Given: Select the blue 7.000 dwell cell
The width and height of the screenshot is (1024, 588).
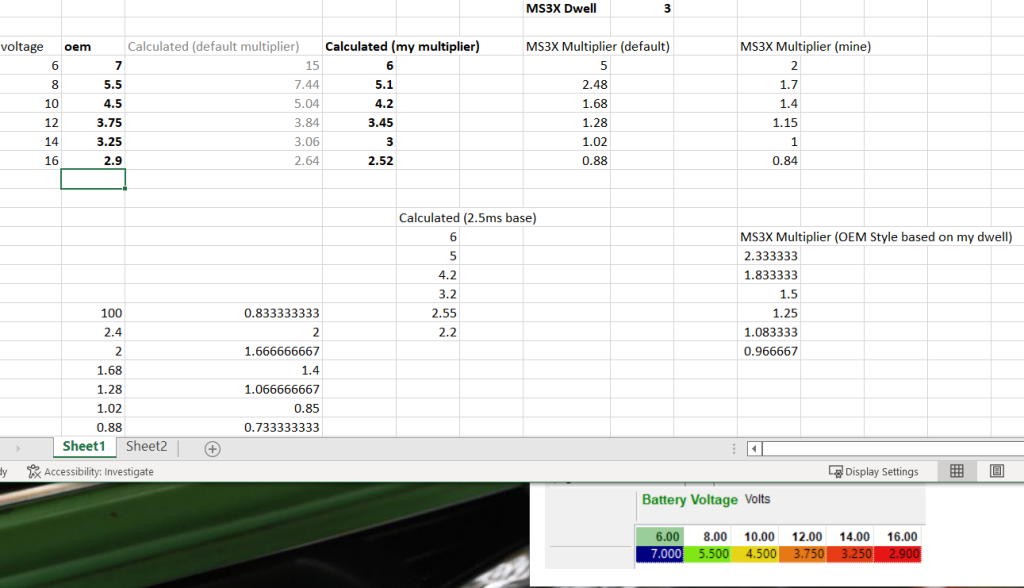Looking at the screenshot, I should pyautogui.click(x=660, y=554).
